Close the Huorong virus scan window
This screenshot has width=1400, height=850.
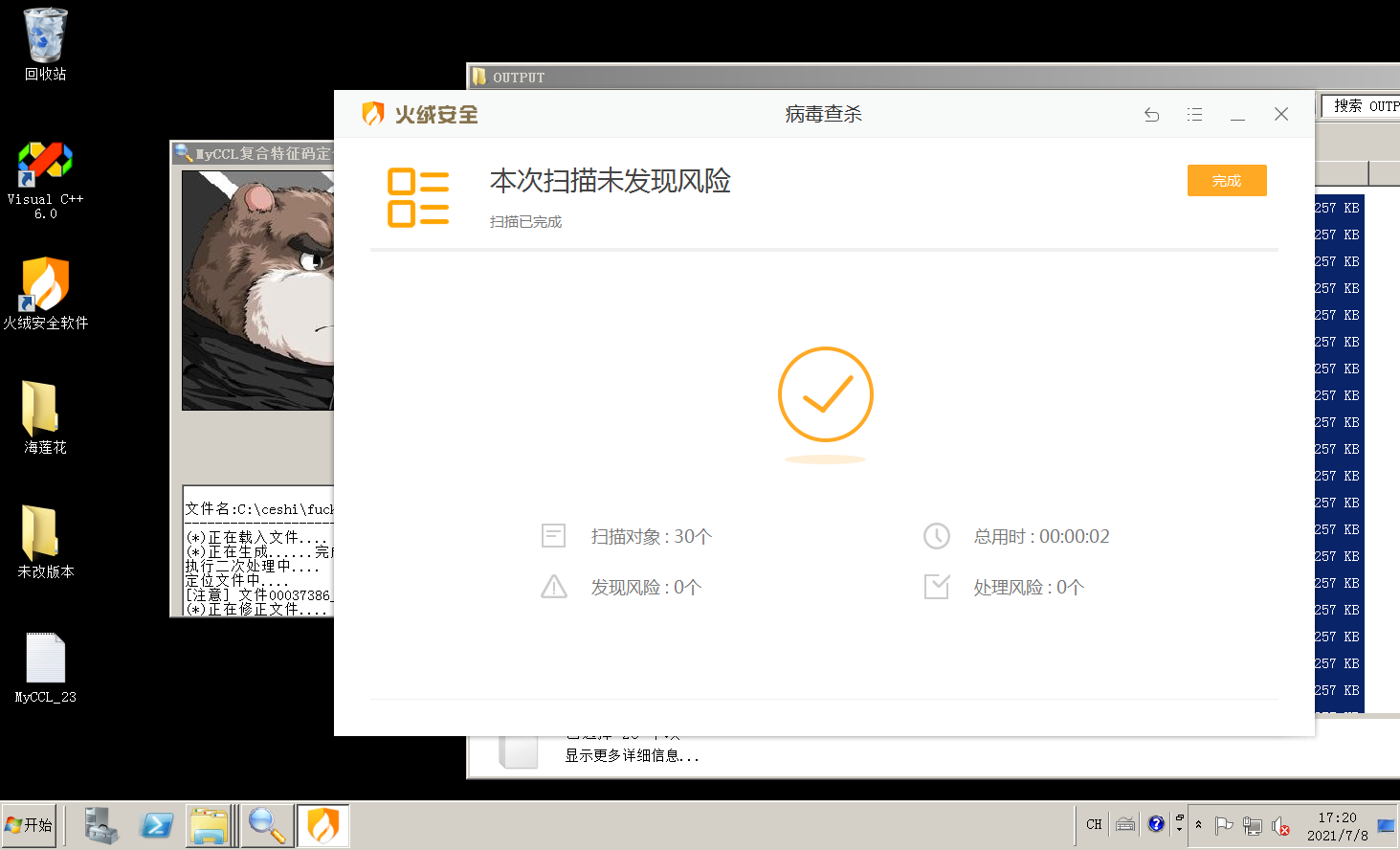pos(1281,114)
